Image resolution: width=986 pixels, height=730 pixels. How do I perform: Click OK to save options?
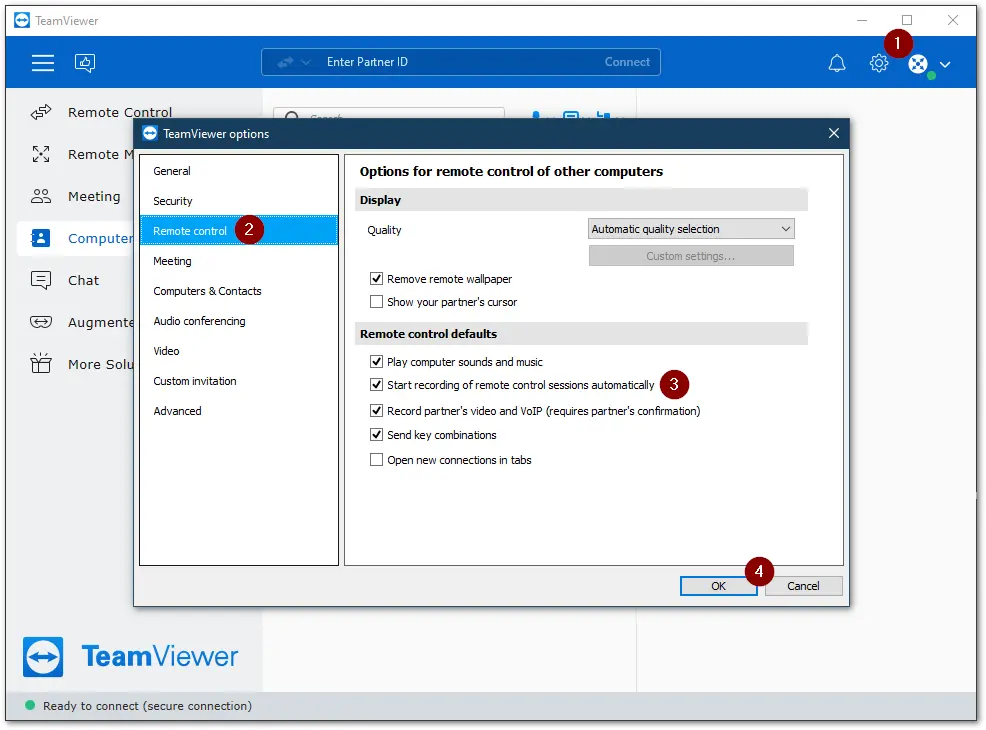click(x=718, y=586)
